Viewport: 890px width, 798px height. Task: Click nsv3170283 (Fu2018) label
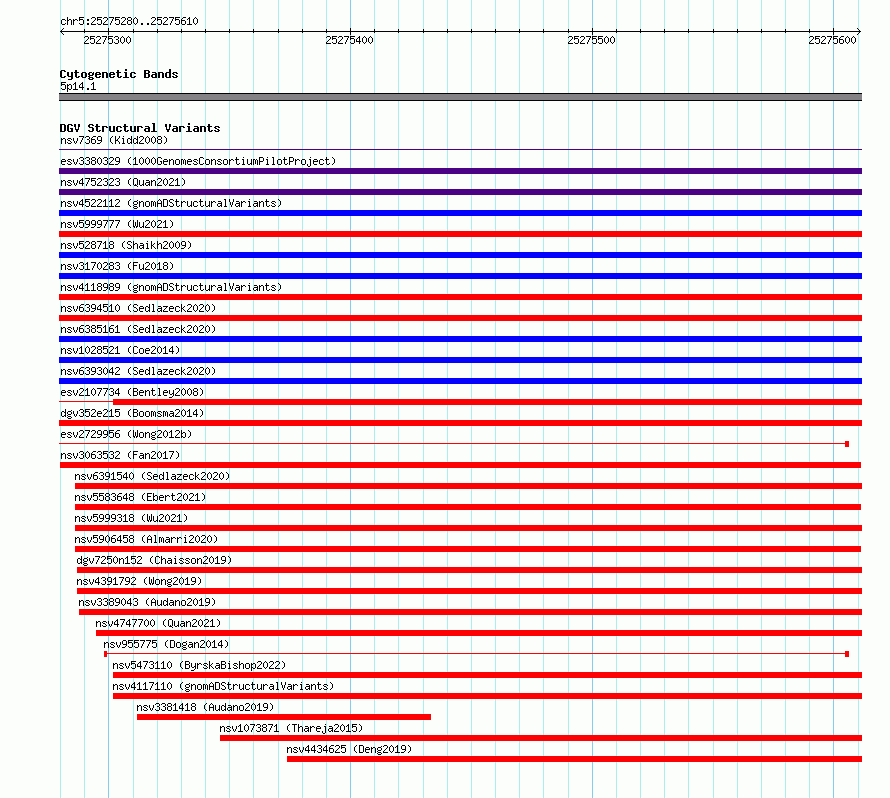(x=117, y=266)
